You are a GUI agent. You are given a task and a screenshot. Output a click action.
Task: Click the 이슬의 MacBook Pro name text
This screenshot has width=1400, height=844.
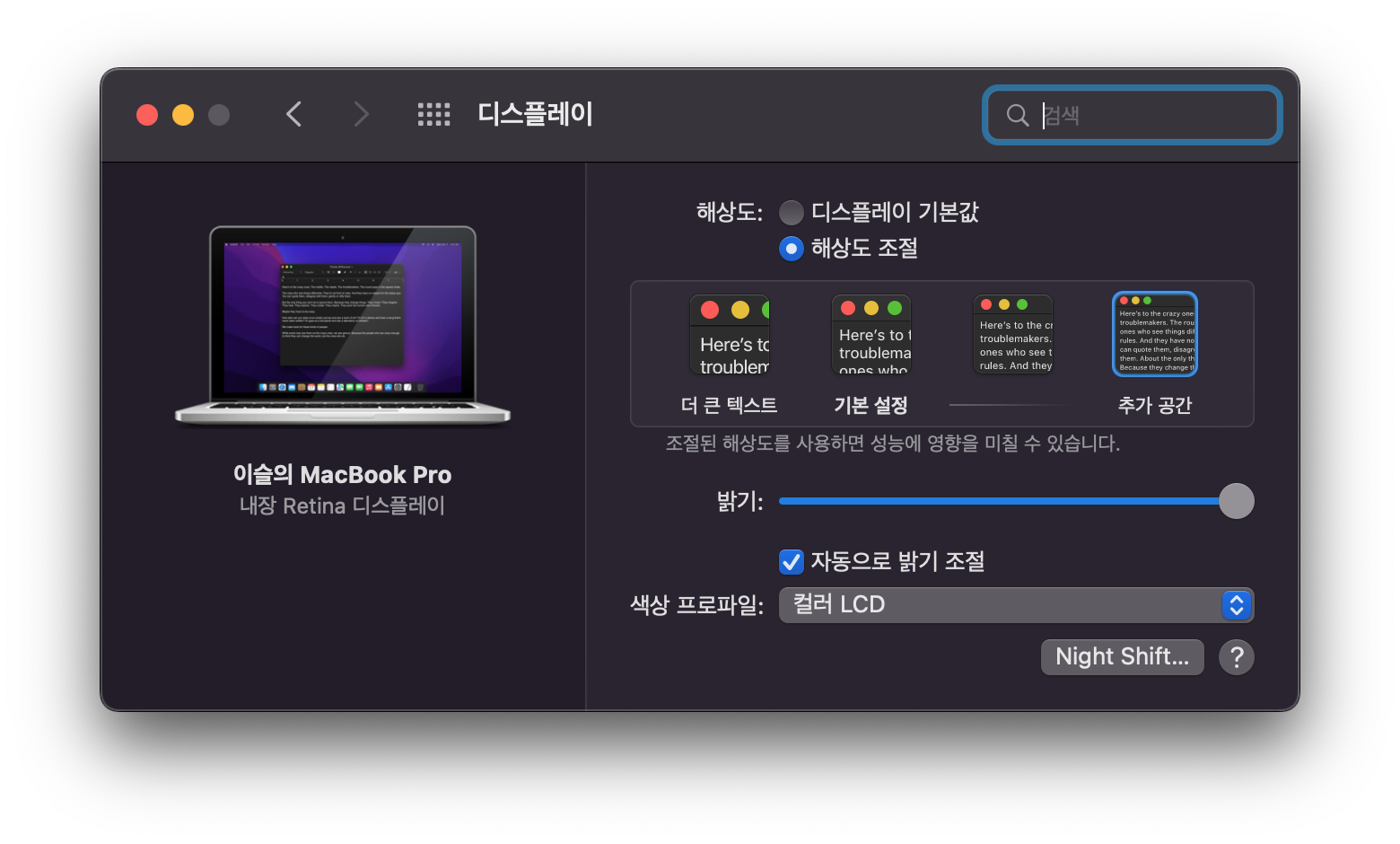(x=343, y=474)
